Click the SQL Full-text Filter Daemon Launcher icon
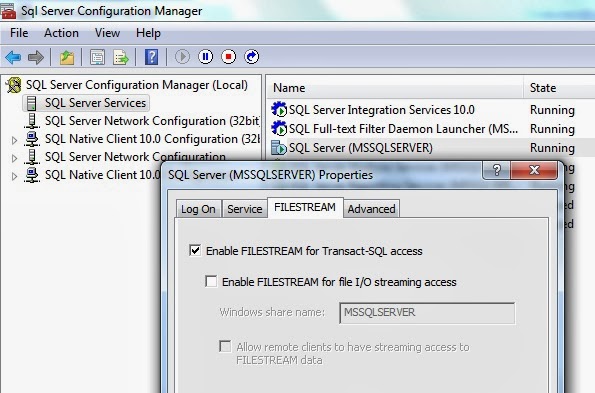595x393 pixels. coord(279,129)
